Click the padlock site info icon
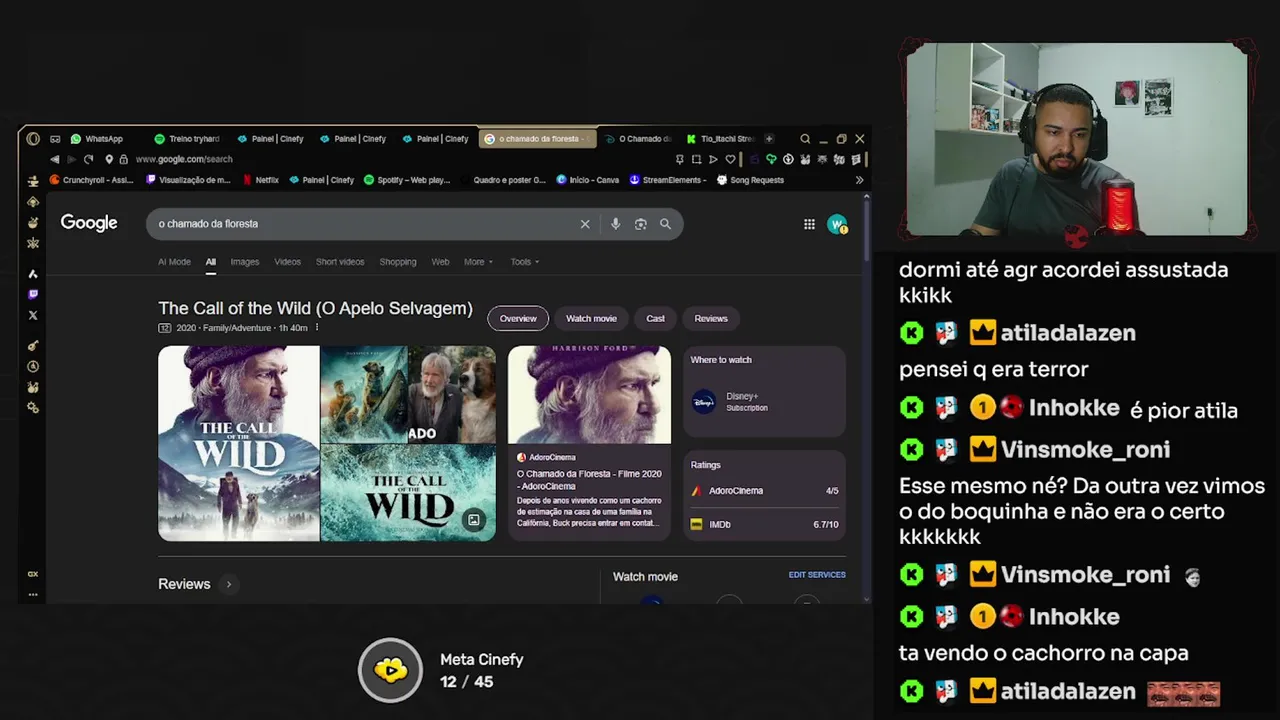This screenshot has height=720, width=1280. tap(123, 159)
